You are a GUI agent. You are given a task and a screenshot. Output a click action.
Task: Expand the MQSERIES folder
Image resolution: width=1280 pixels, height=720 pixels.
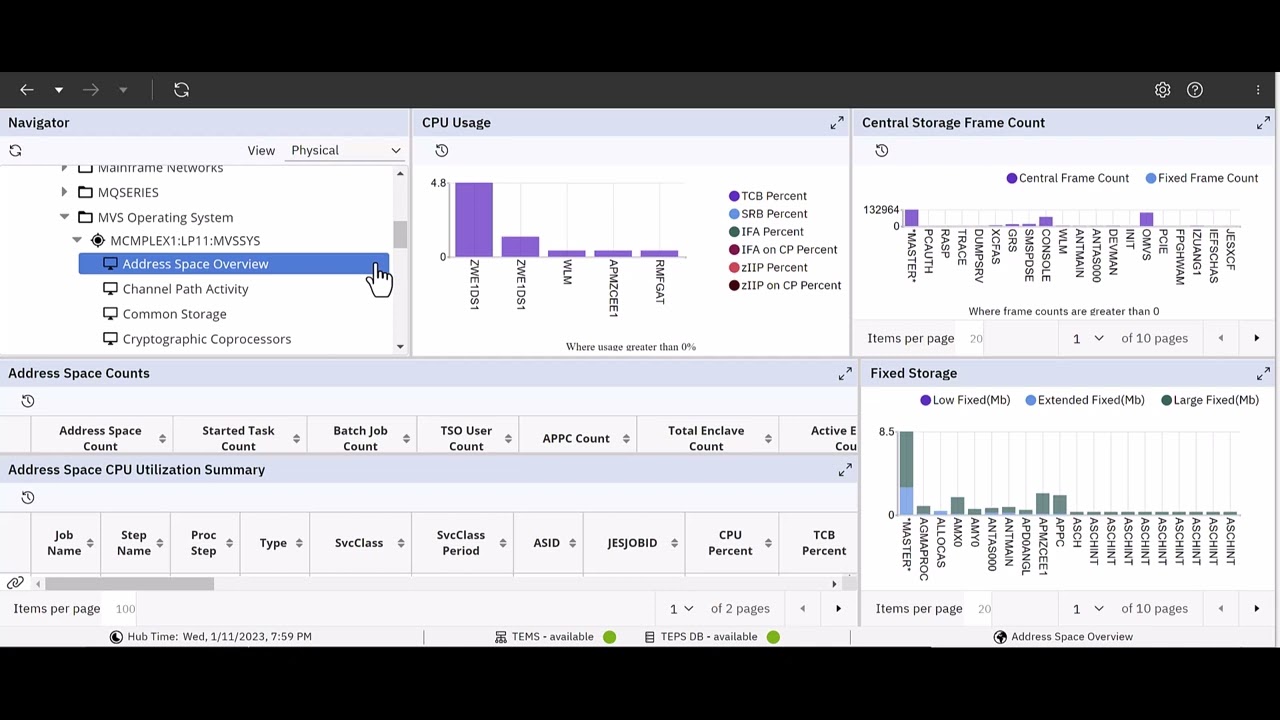click(64, 192)
